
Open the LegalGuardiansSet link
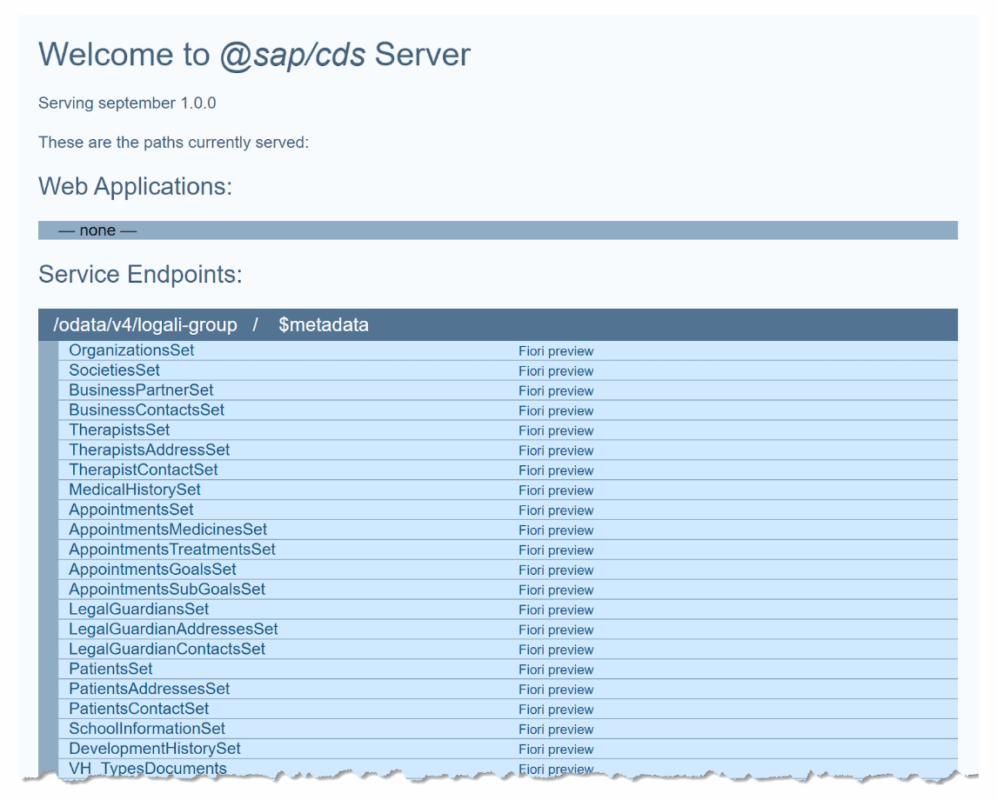click(139, 609)
